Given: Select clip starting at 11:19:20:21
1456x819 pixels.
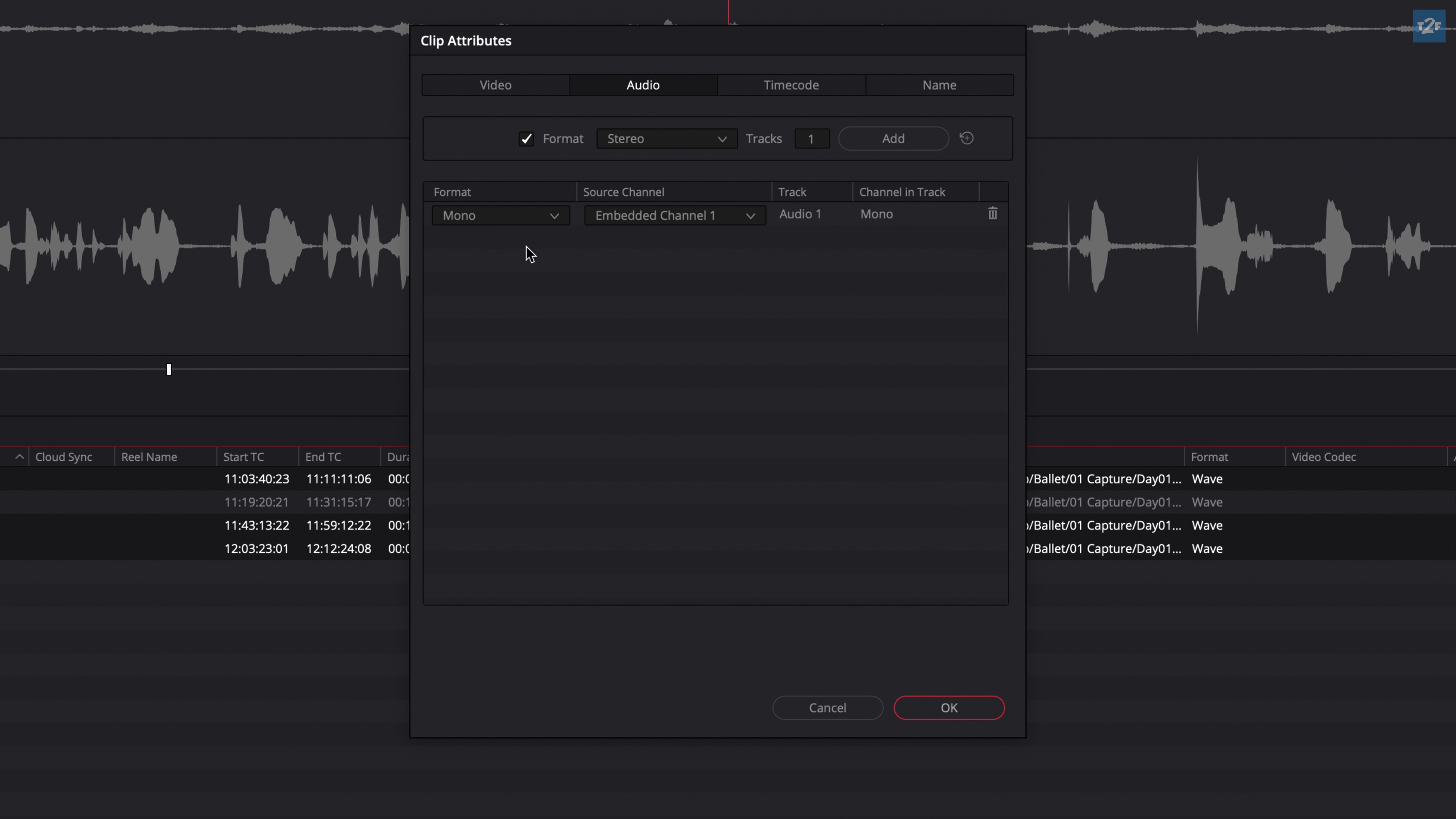Looking at the screenshot, I should pyautogui.click(x=256, y=502).
